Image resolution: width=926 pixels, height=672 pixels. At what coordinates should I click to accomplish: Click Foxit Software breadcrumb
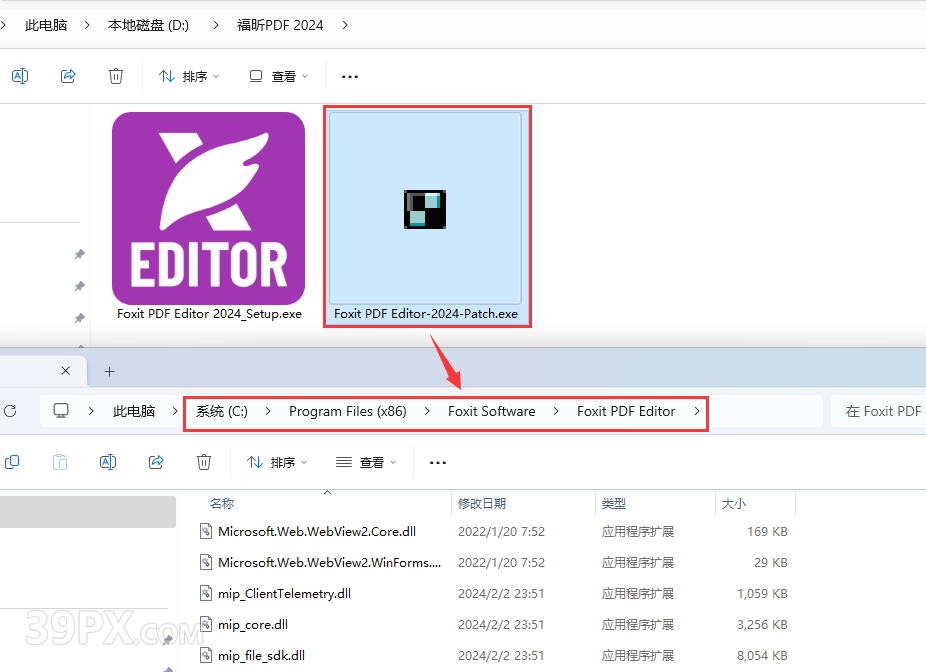click(491, 411)
